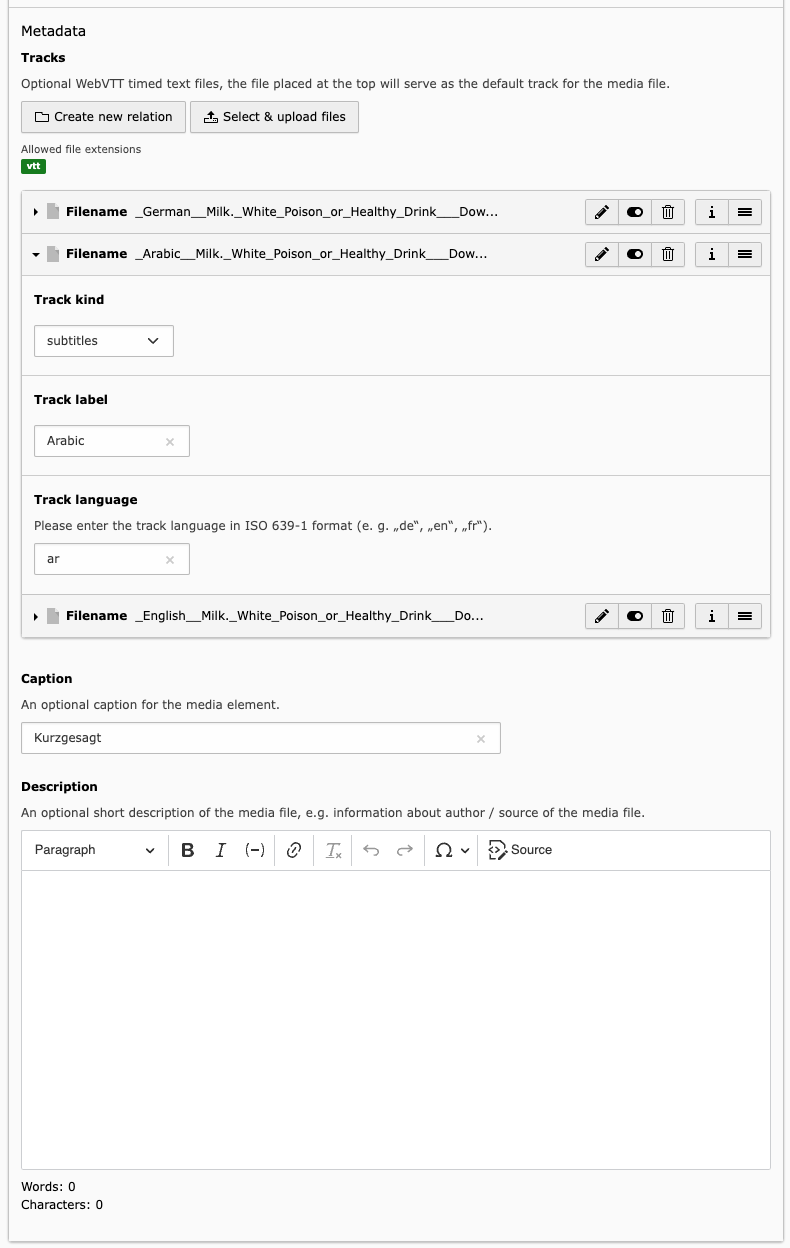
Task: Expand the German track entry
Action: coord(36,212)
